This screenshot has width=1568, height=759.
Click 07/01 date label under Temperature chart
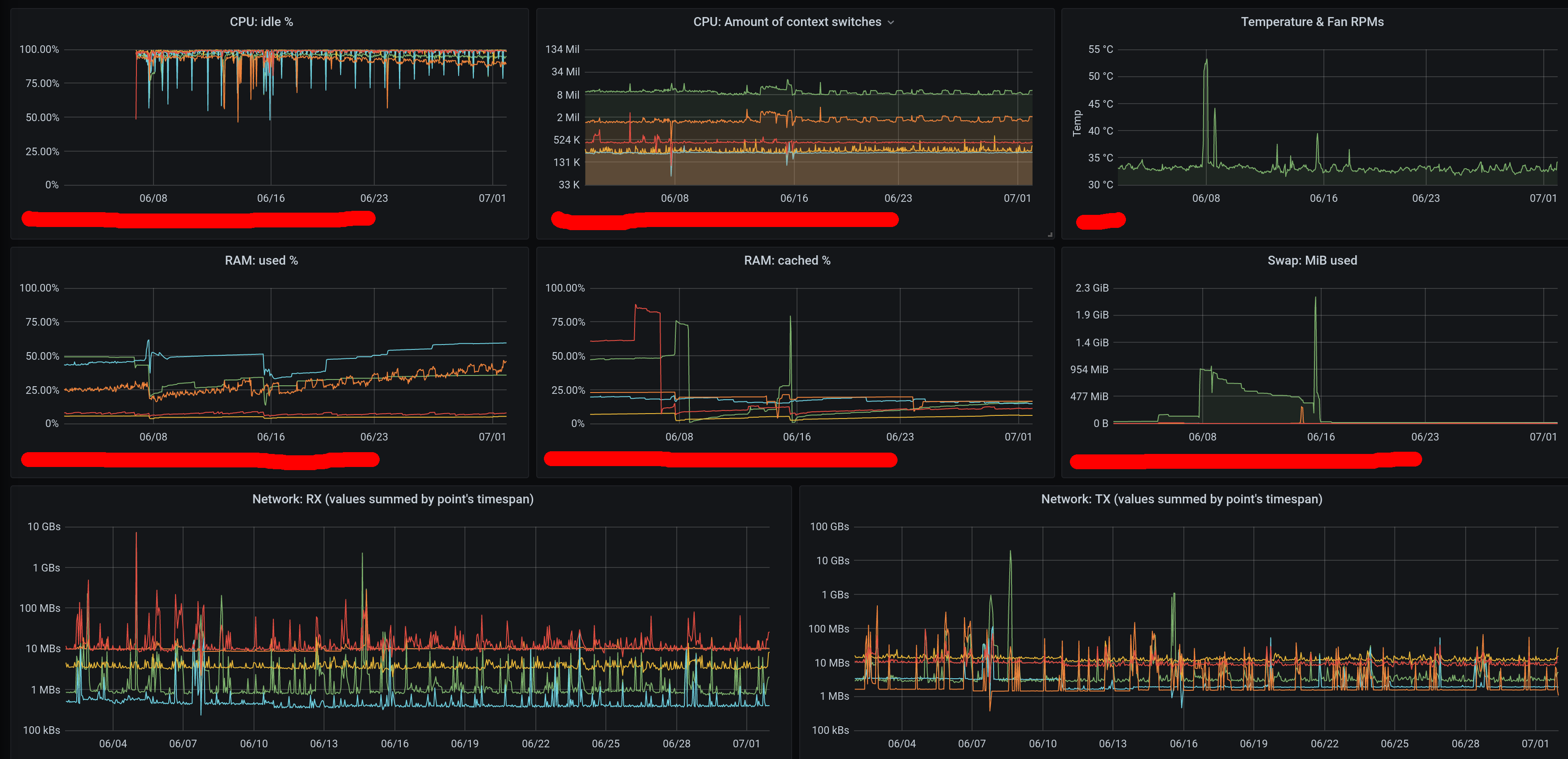[x=1543, y=198]
